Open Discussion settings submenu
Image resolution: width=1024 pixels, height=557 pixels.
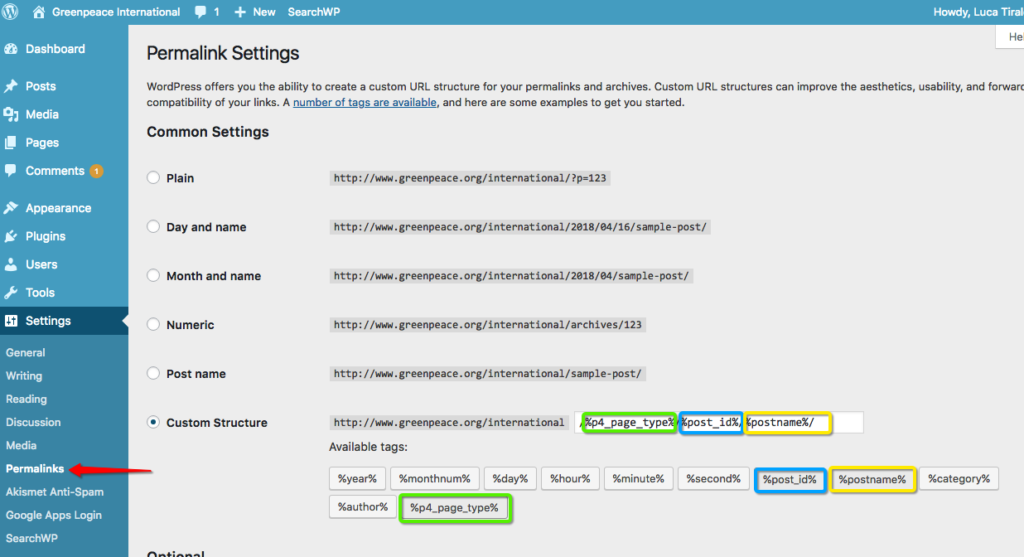click(x=33, y=422)
